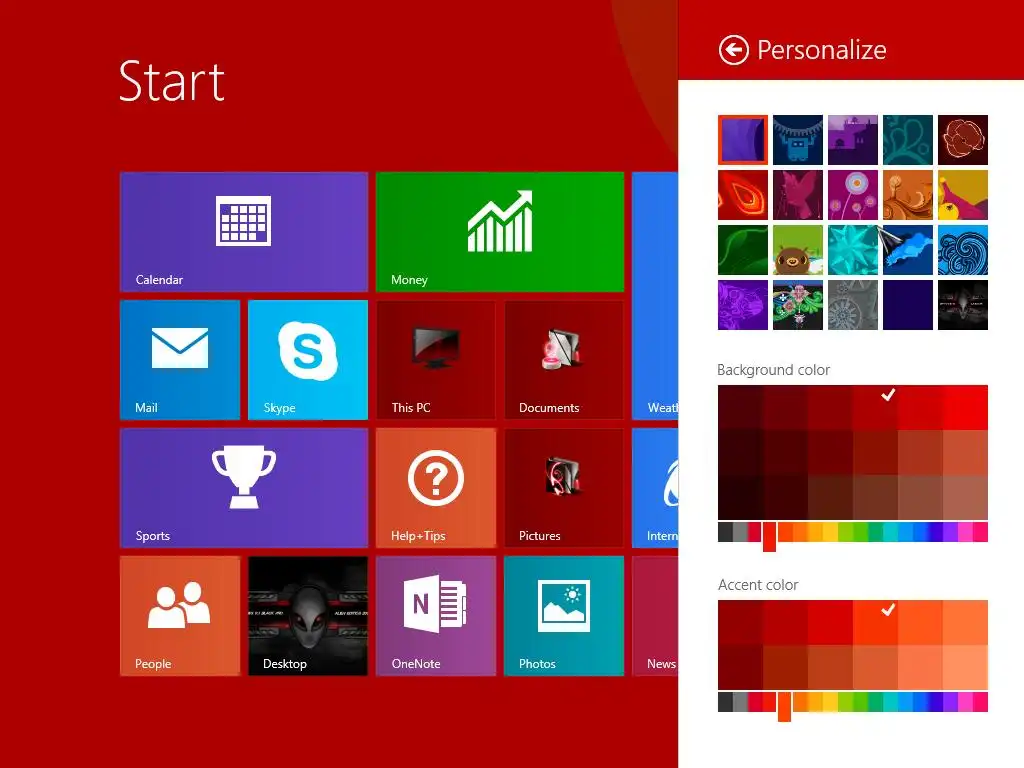Launch the Skype tile
The image size is (1024, 768).
click(308, 360)
